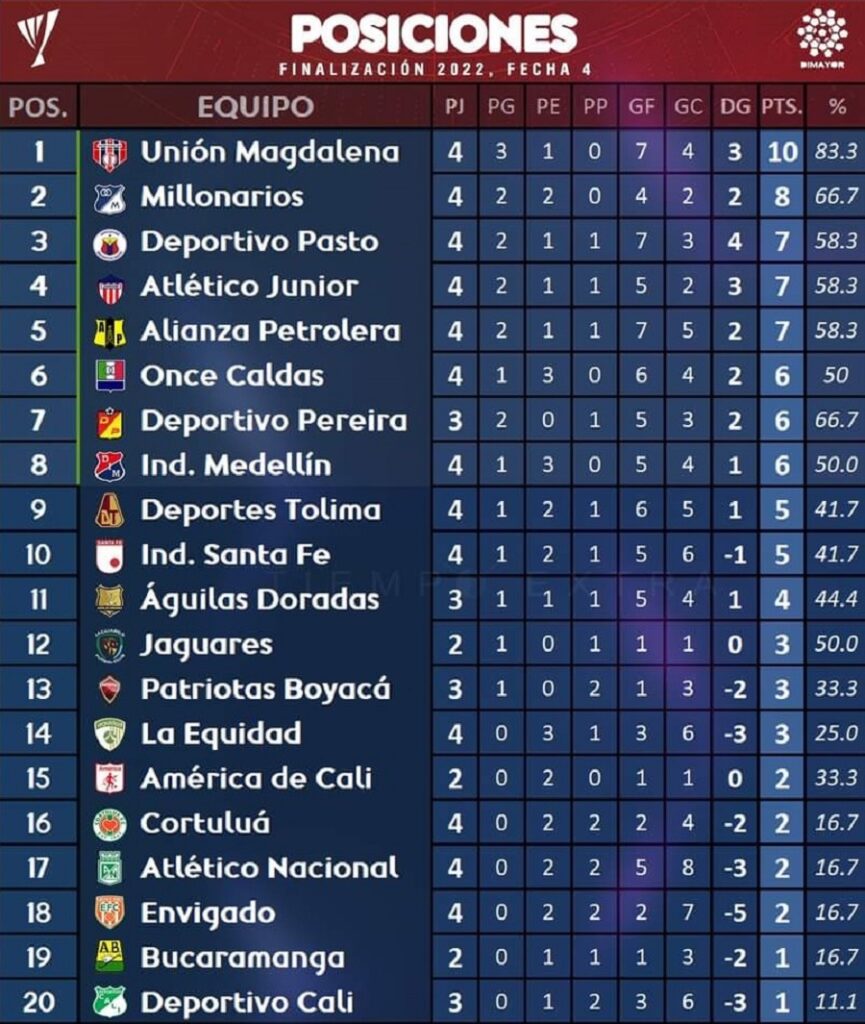Viewport: 865px width, 1024px height.
Task: Click the Alianza Petrolera yellow crest
Action: pyautogui.click(x=110, y=333)
